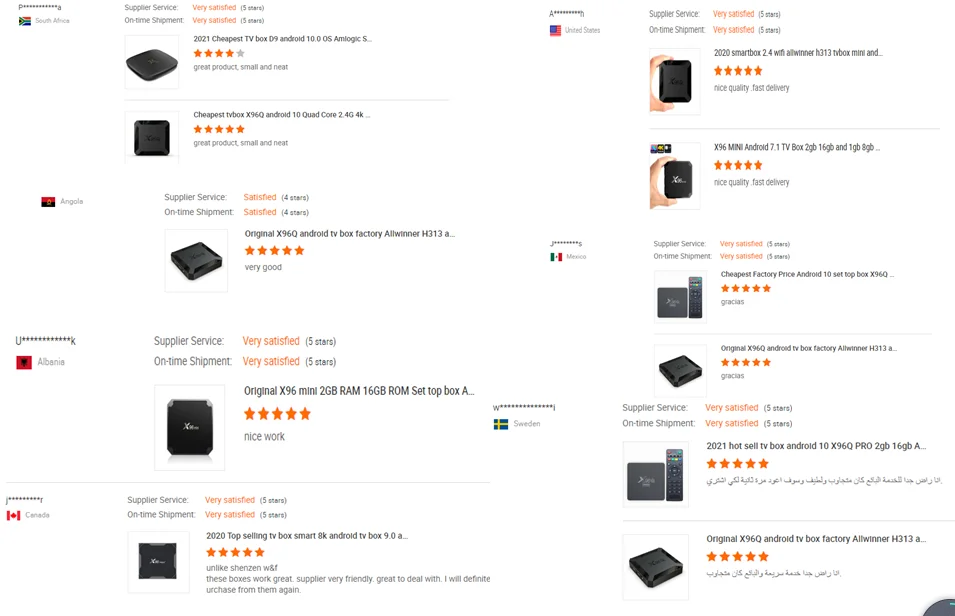The height and width of the screenshot is (616, 955).
Task: Open the 2020 Top selling tv box thumbnail
Action: tap(158, 562)
